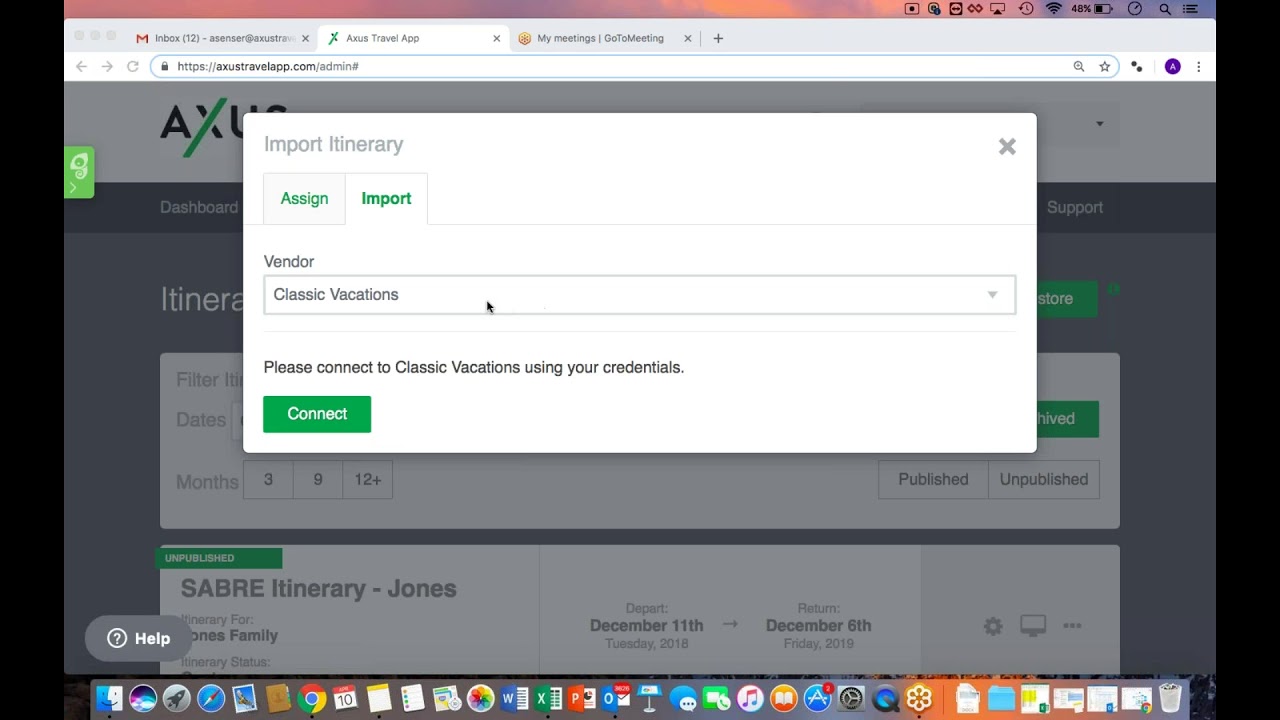Viewport: 1280px width, 720px height.
Task: Open the Help chat button
Action: pos(139,638)
